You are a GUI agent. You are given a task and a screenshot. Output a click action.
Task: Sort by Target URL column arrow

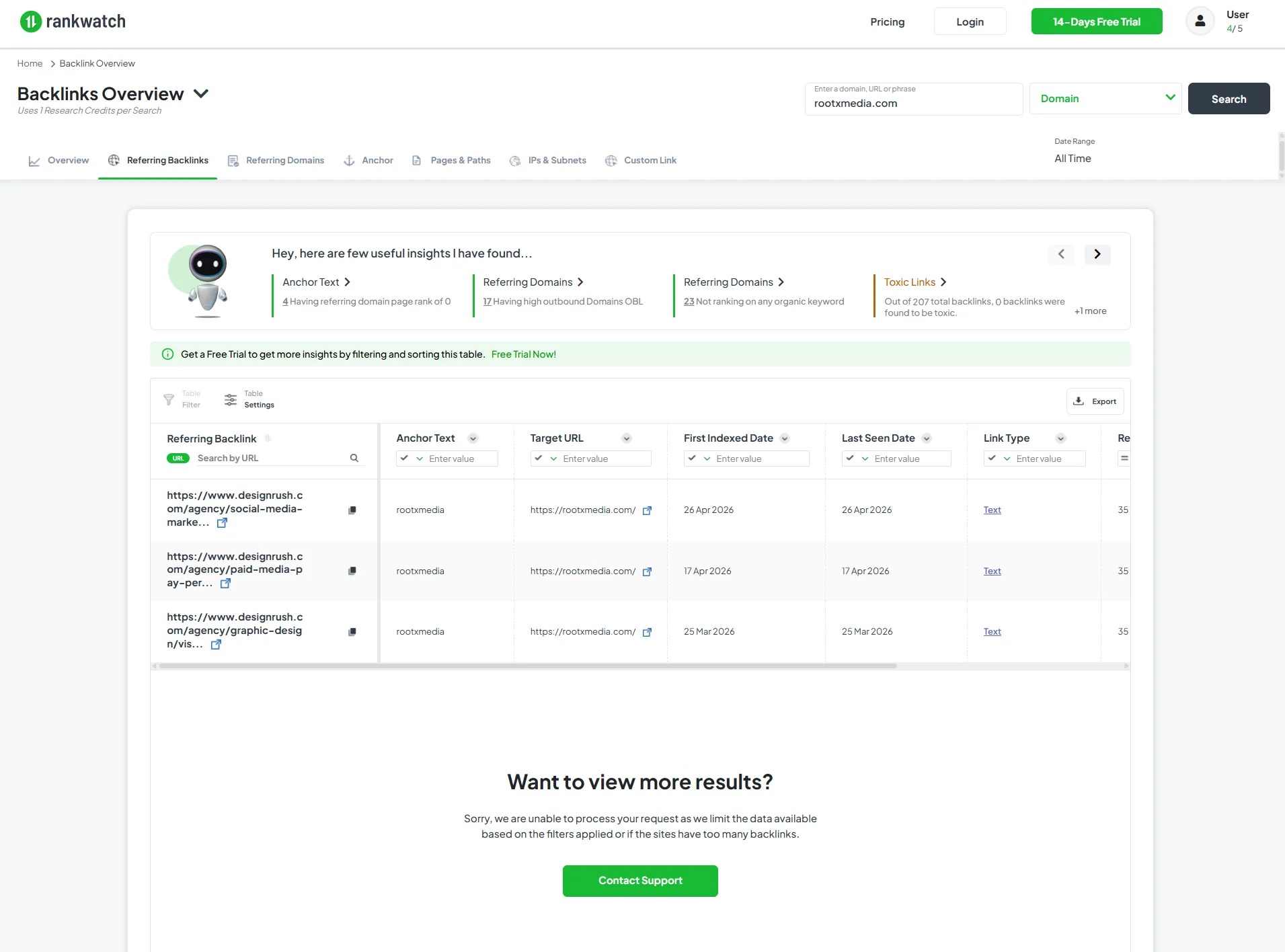(x=627, y=438)
